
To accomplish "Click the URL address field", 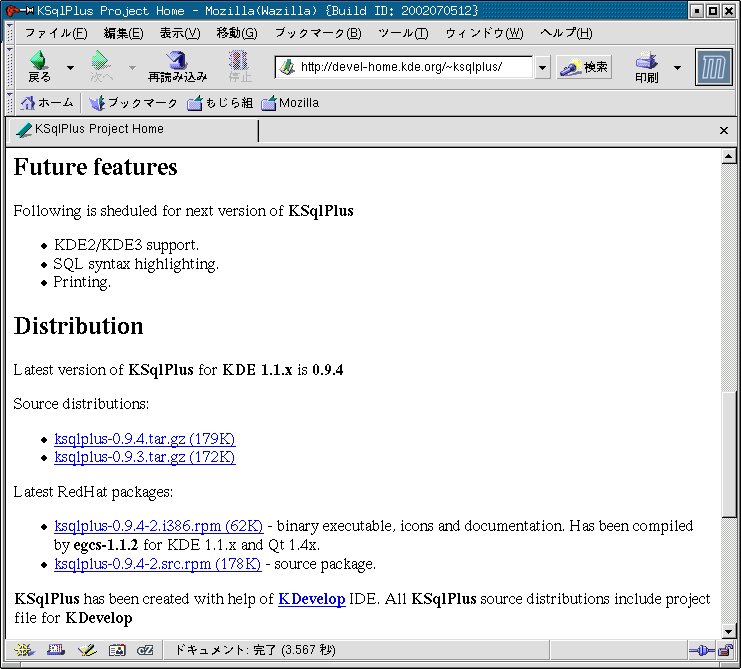I will [x=404, y=67].
